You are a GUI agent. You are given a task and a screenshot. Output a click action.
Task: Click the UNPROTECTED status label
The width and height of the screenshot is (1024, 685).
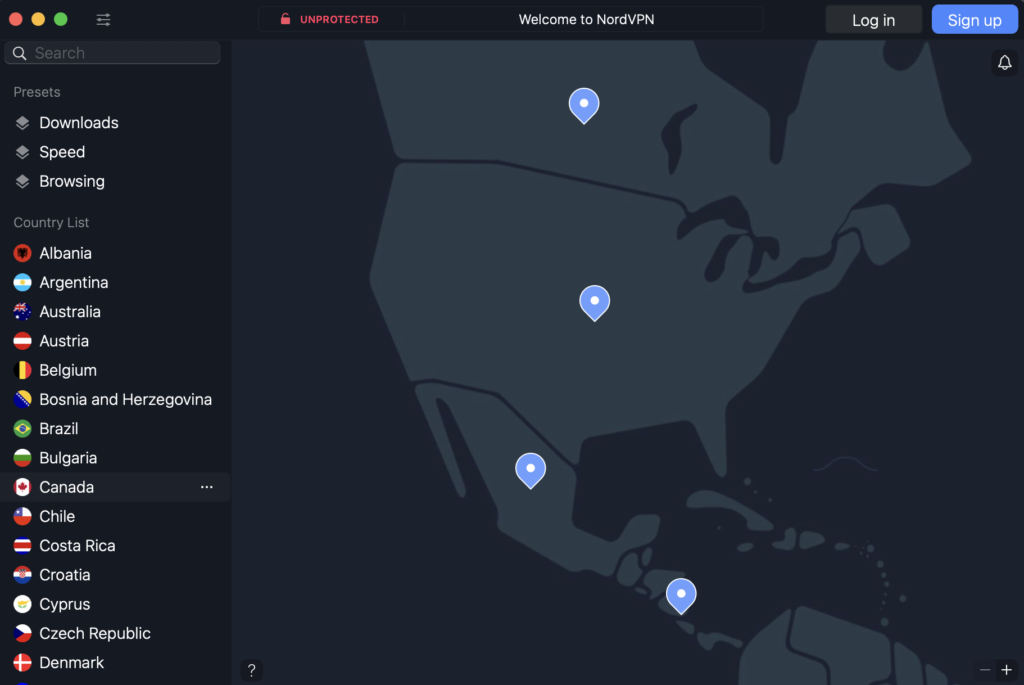click(x=339, y=20)
